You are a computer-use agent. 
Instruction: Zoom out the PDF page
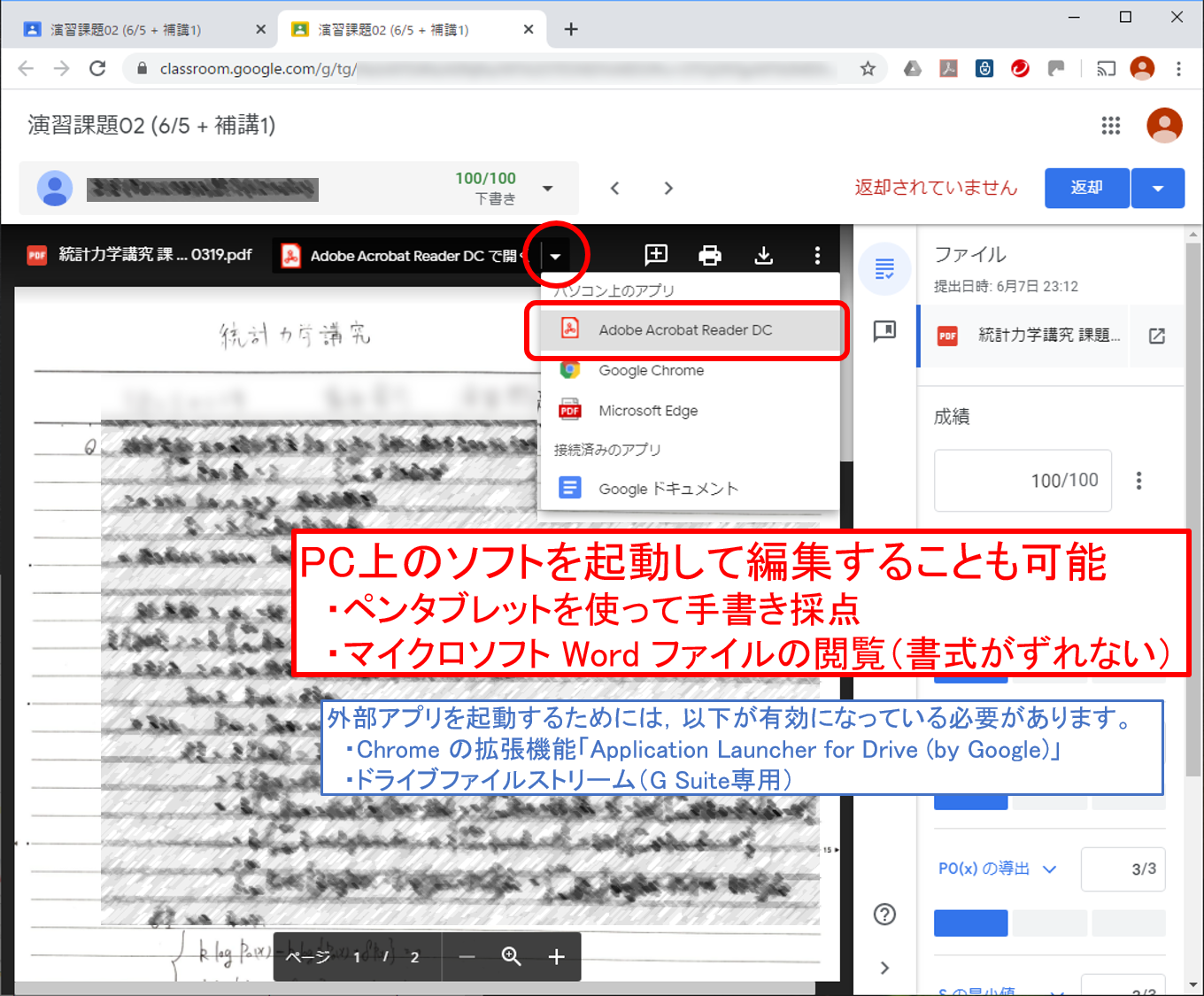click(x=467, y=956)
